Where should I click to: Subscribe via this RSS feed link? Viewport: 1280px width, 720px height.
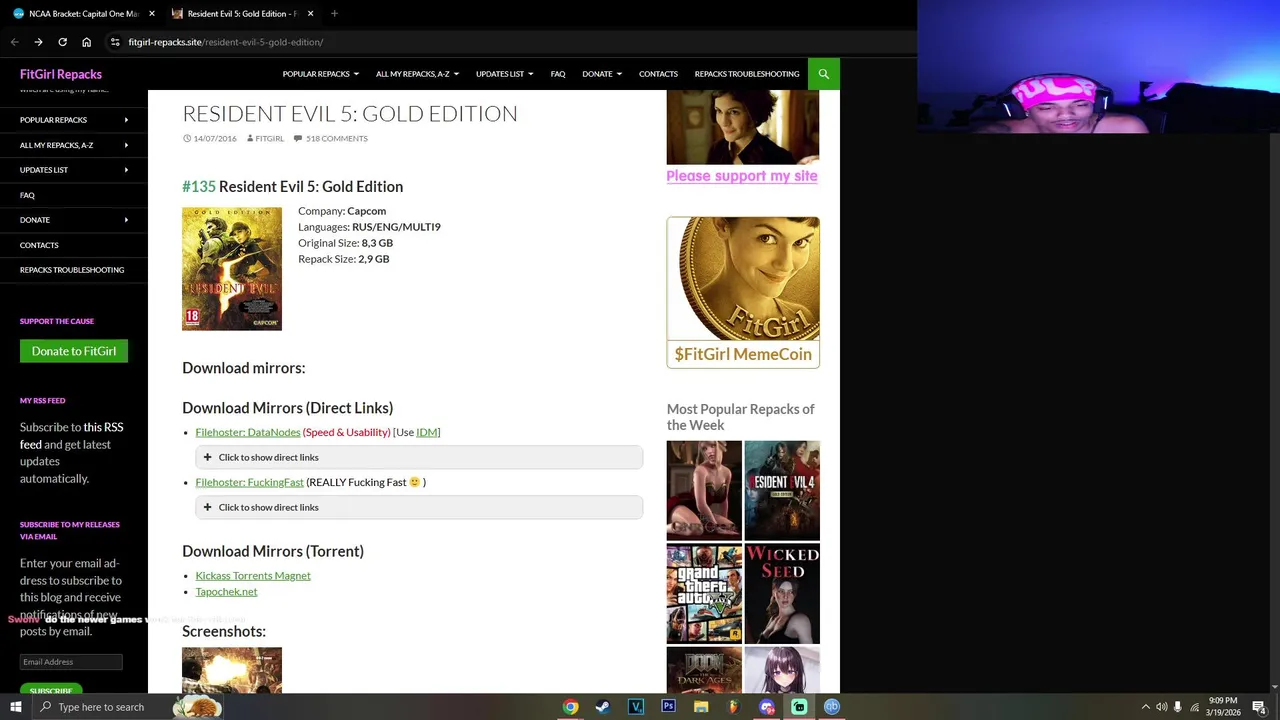tap(72, 435)
